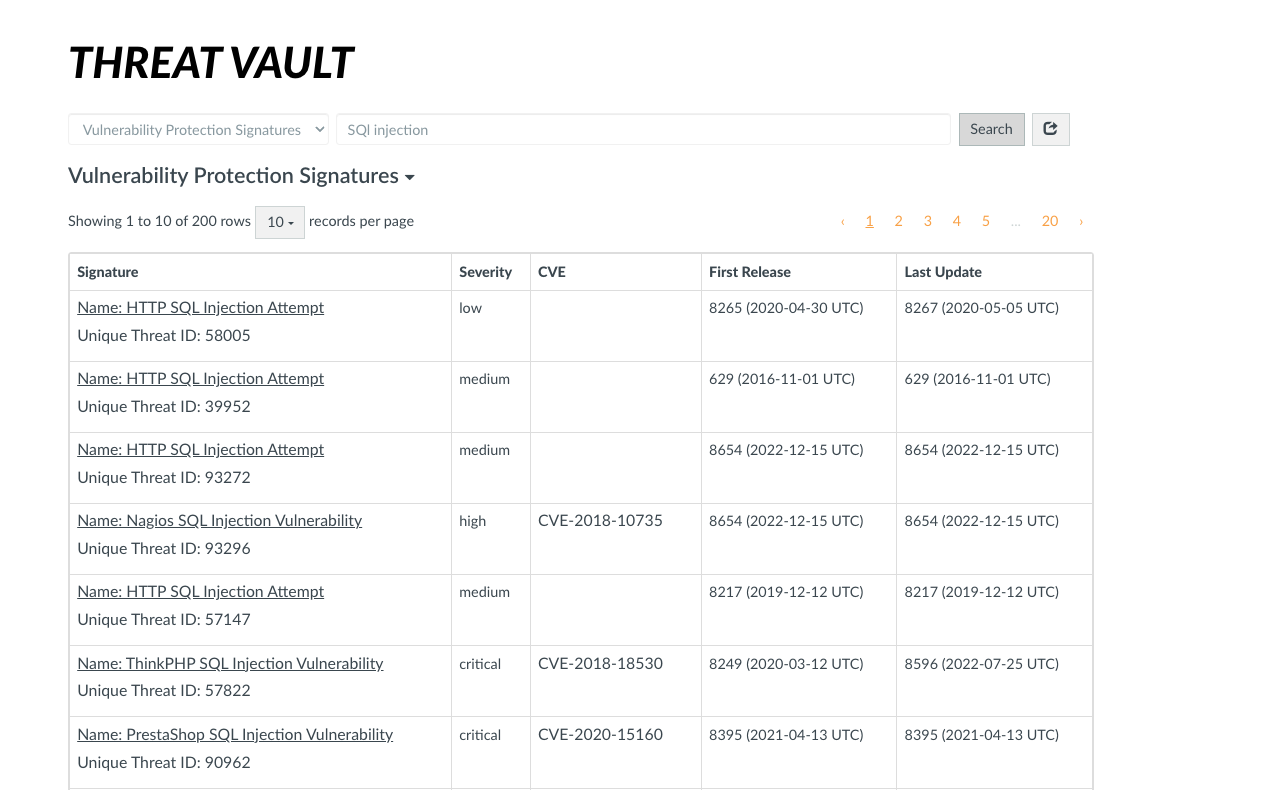The image size is (1262, 790).
Task: Open the signature type select dropdown
Action: (198, 129)
